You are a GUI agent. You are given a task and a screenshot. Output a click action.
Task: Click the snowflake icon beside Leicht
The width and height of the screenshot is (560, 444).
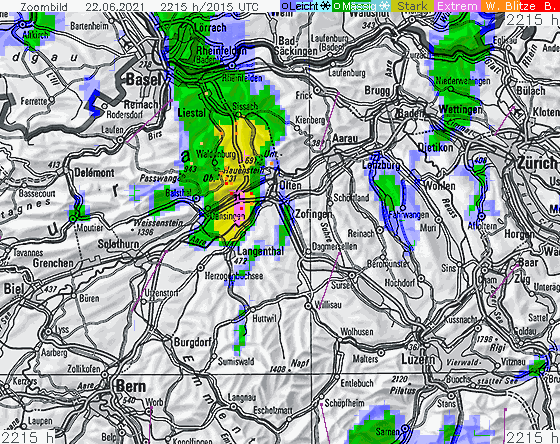point(325,6)
